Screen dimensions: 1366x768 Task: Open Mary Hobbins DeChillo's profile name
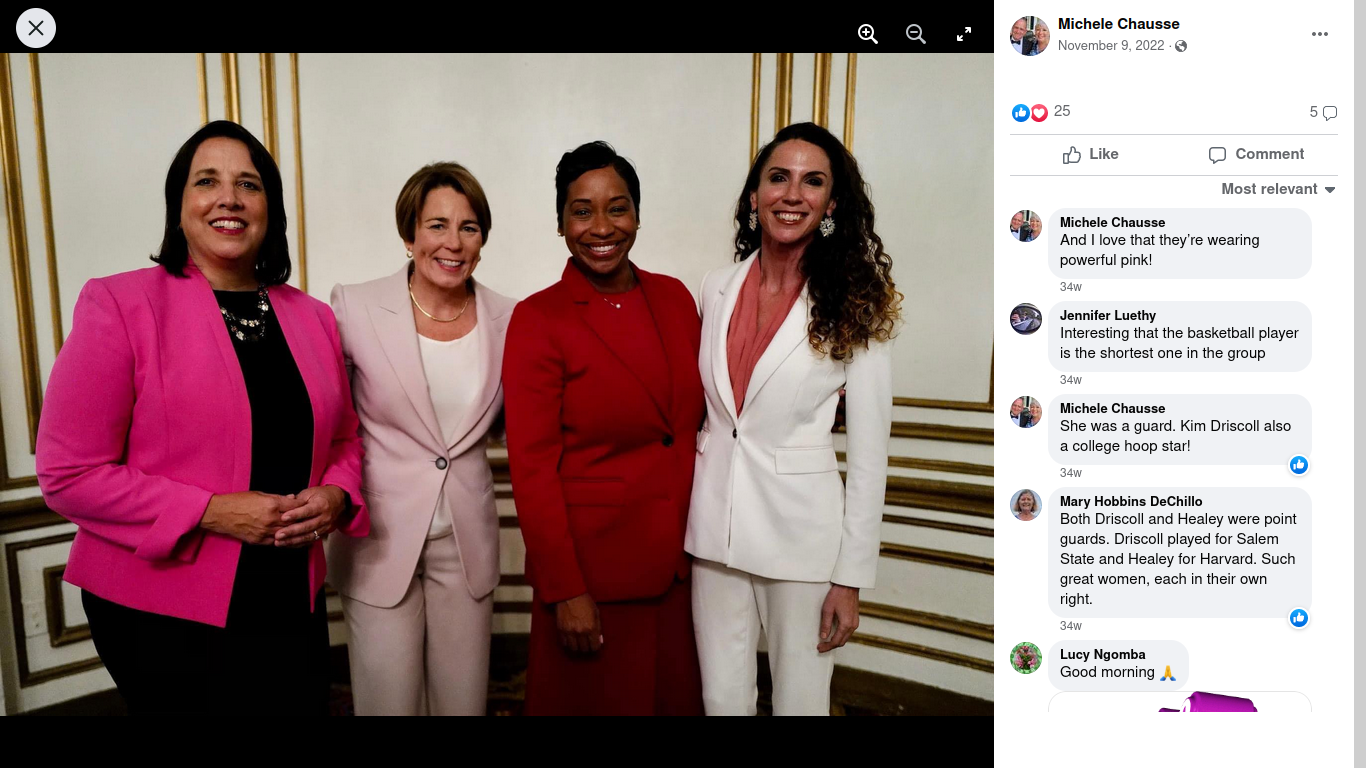[x=1131, y=501]
